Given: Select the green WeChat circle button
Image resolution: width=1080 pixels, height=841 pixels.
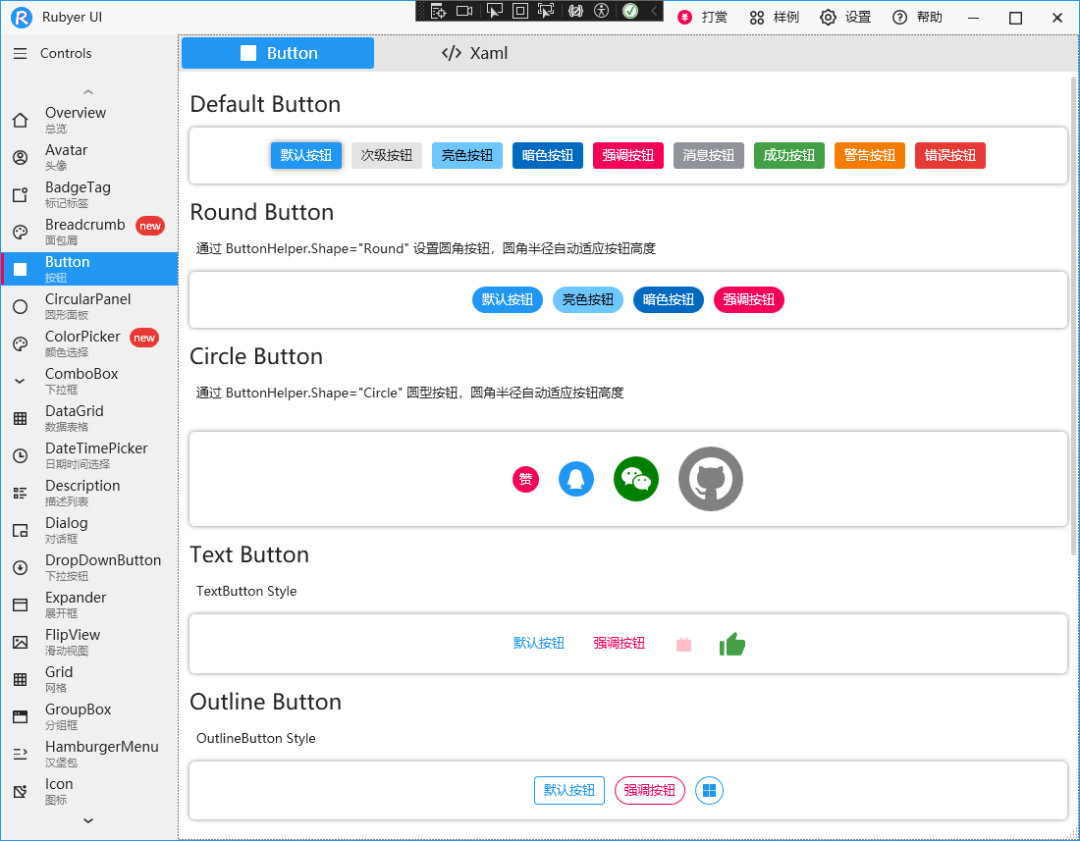Looking at the screenshot, I should (636, 479).
